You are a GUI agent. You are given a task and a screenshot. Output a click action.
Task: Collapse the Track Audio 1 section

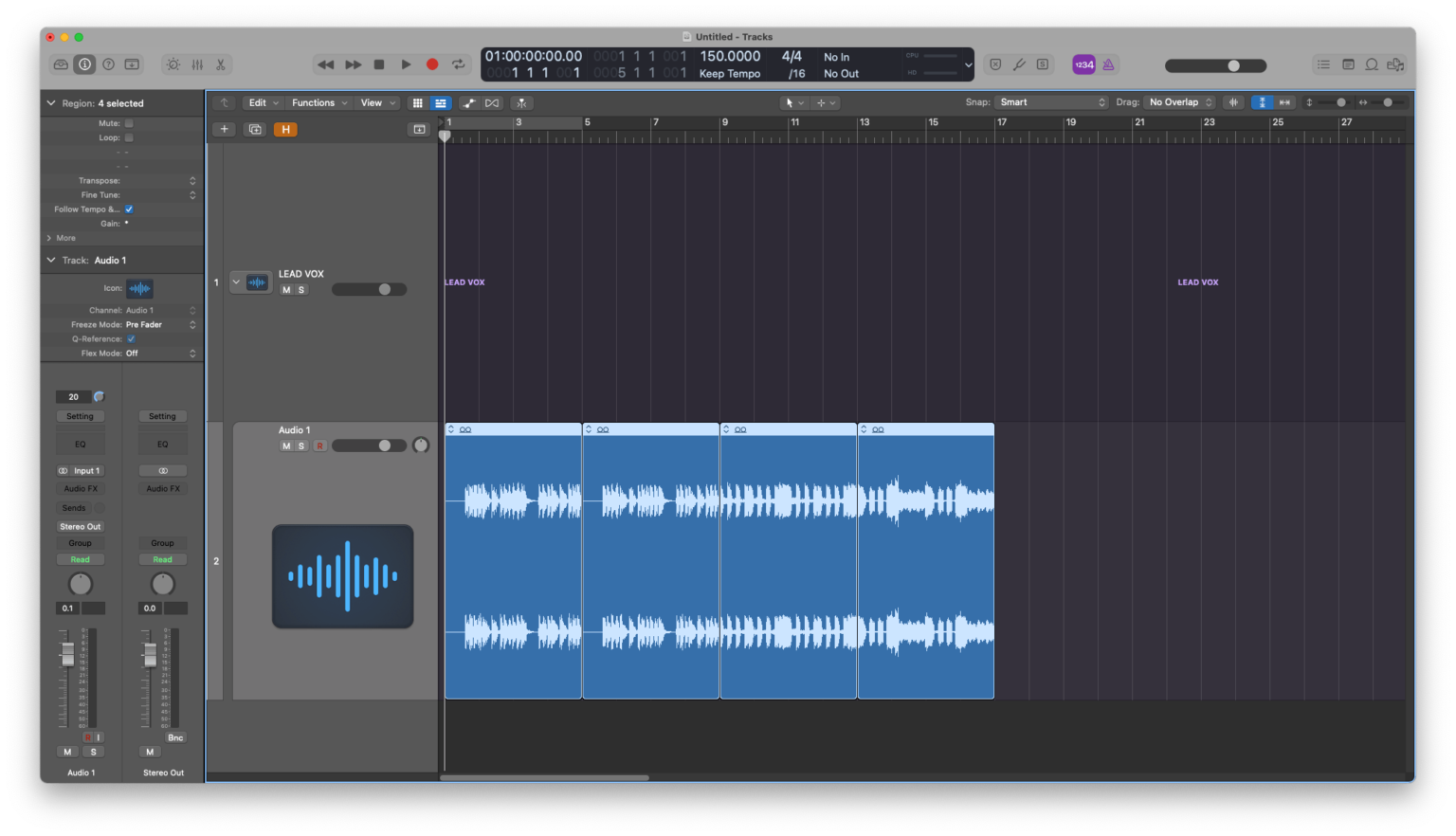[x=51, y=260]
